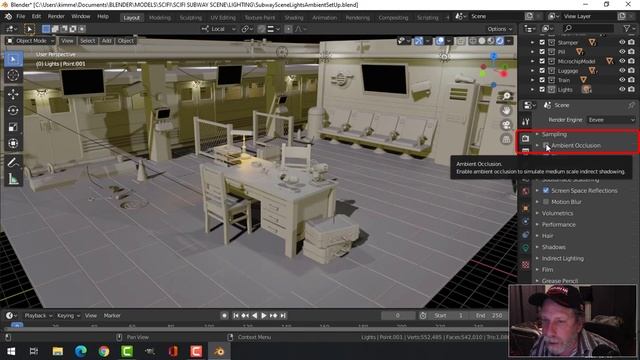Screen dimensions: 640x360
Task: Expand the Volumetrics panel
Action: point(558,213)
